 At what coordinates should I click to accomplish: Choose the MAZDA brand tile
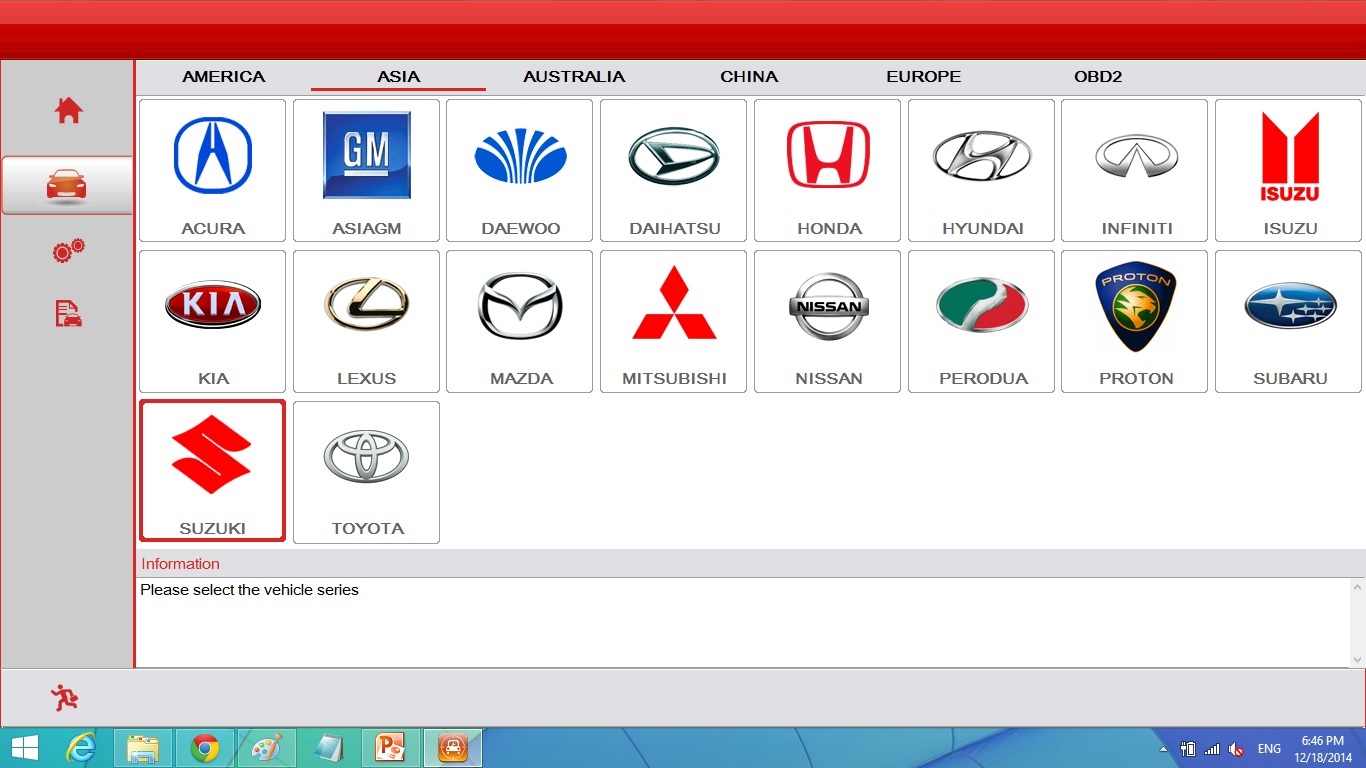point(520,321)
